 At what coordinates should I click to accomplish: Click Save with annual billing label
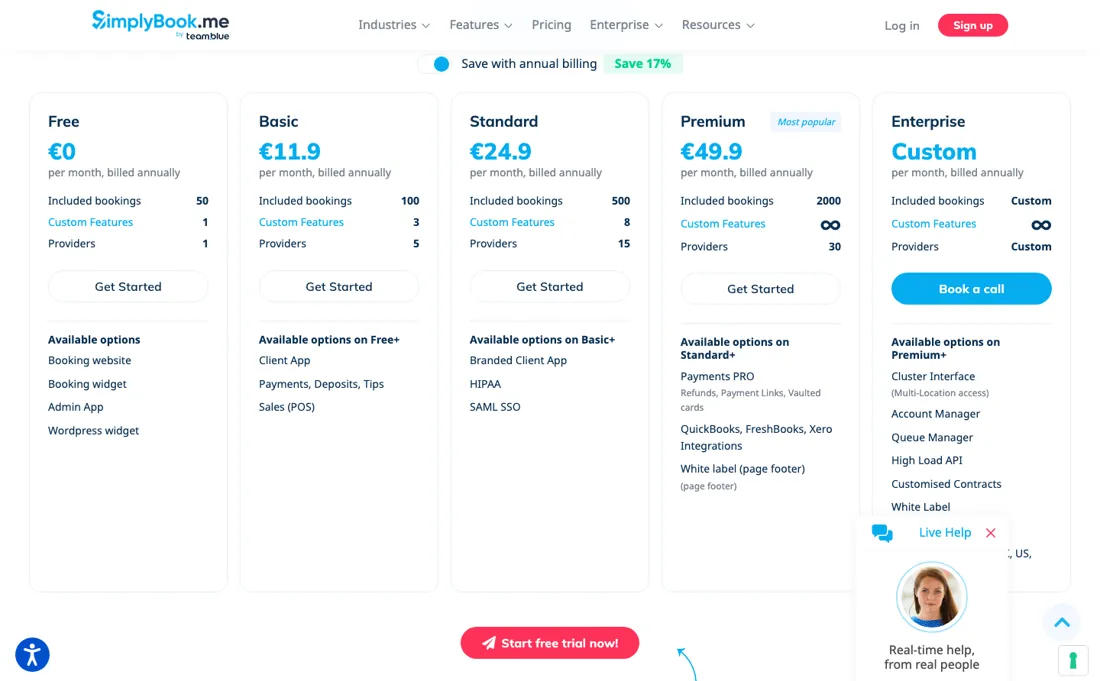tap(529, 64)
